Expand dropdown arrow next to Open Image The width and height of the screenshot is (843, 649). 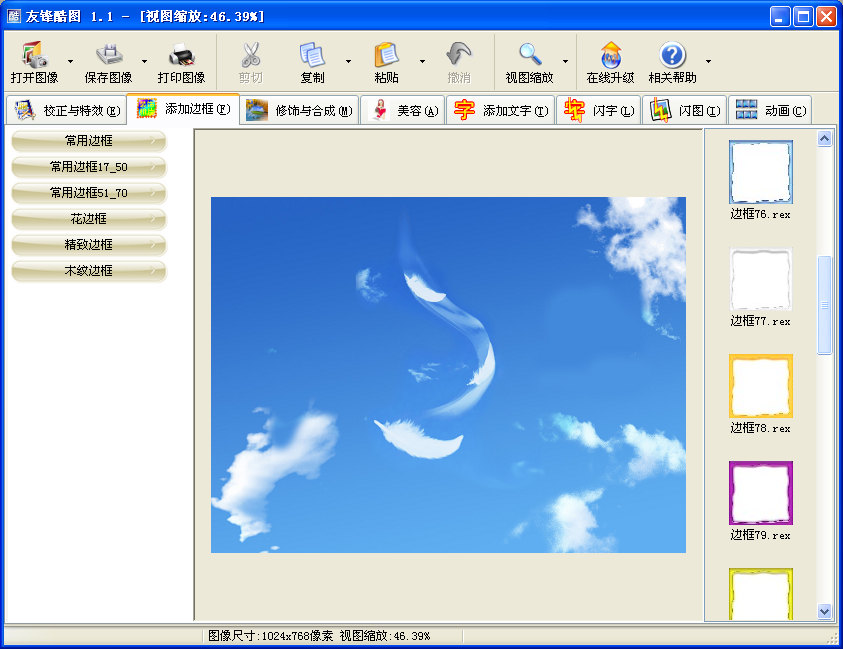tap(70, 62)
